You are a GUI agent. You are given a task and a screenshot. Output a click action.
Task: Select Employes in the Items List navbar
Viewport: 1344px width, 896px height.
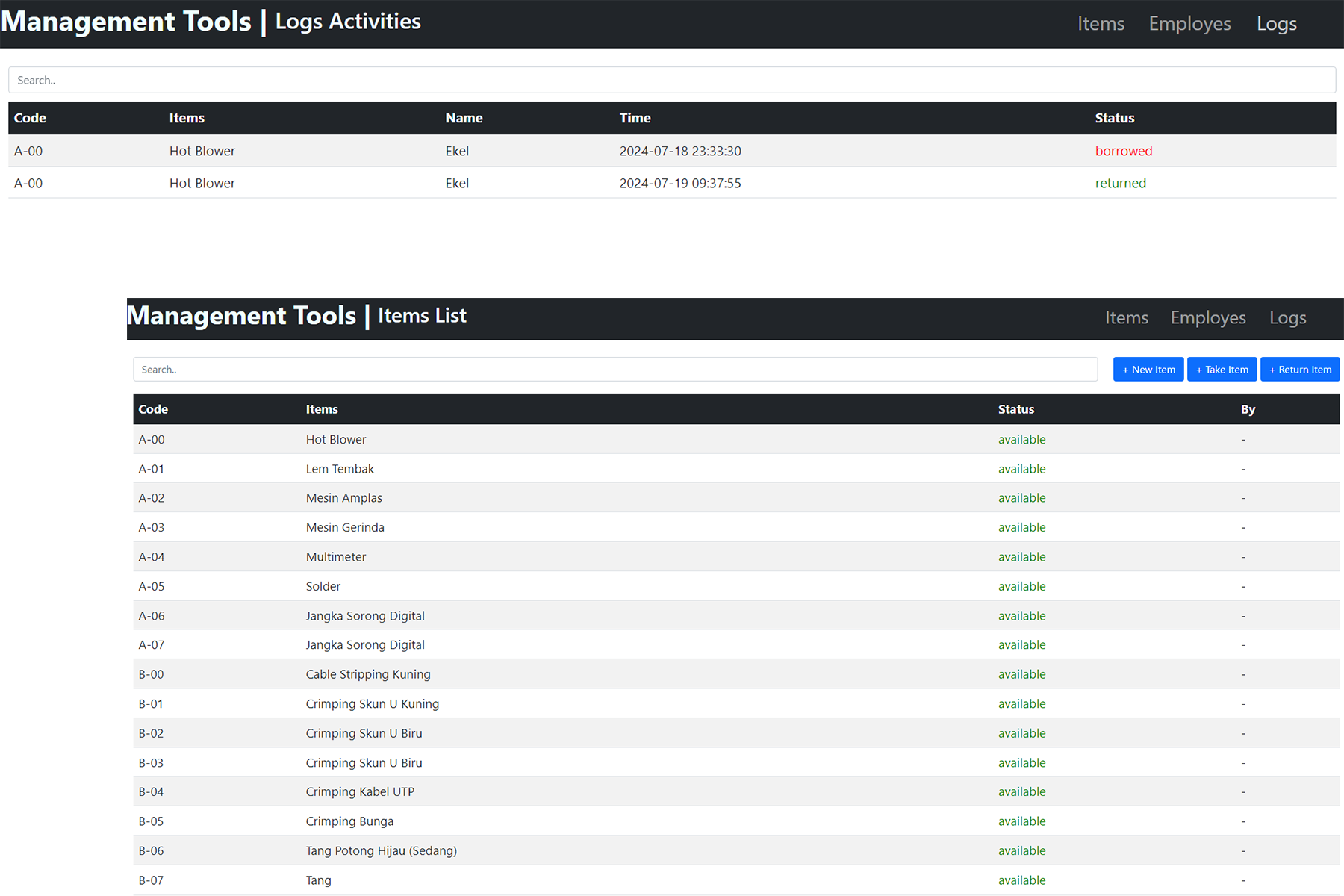tap(1207, 317)
